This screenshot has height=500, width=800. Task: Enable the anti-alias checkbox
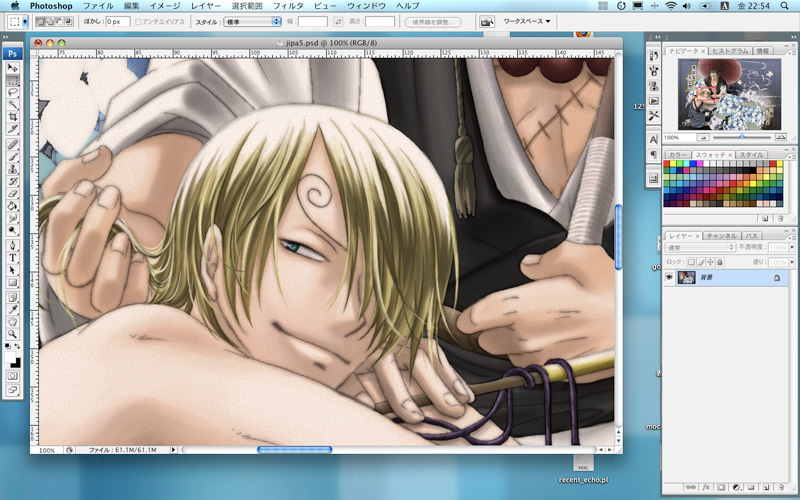point(138,22)
